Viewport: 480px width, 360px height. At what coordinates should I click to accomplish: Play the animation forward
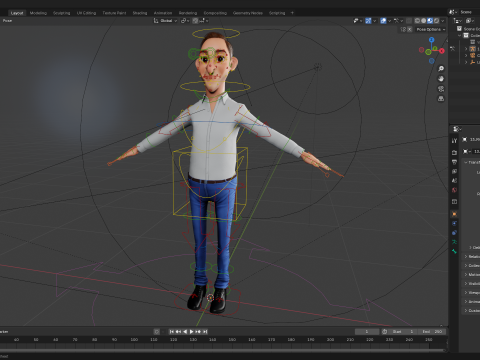(192, 332)
